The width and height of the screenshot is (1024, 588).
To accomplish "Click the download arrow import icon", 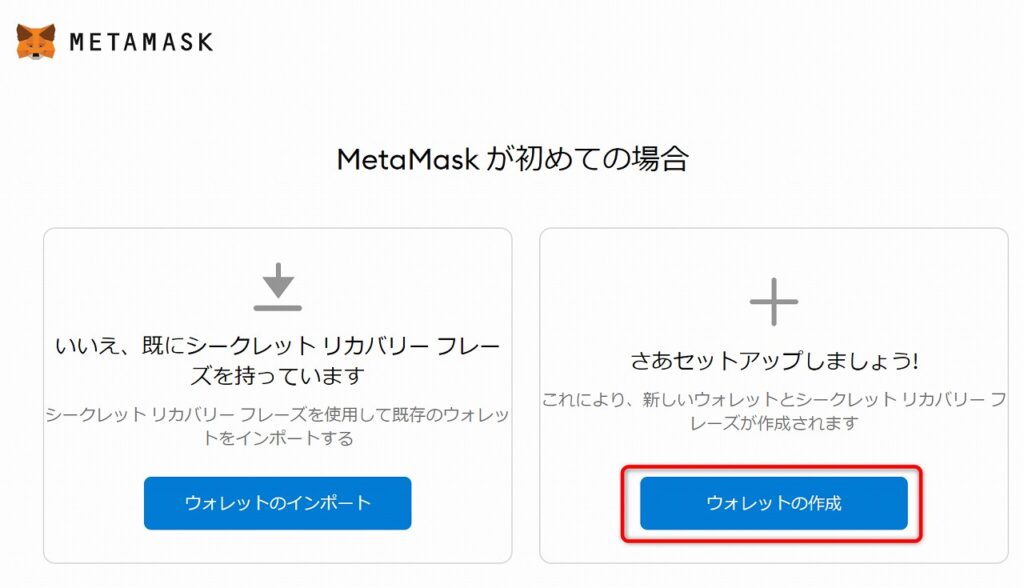I will click(x=278, y=286).
